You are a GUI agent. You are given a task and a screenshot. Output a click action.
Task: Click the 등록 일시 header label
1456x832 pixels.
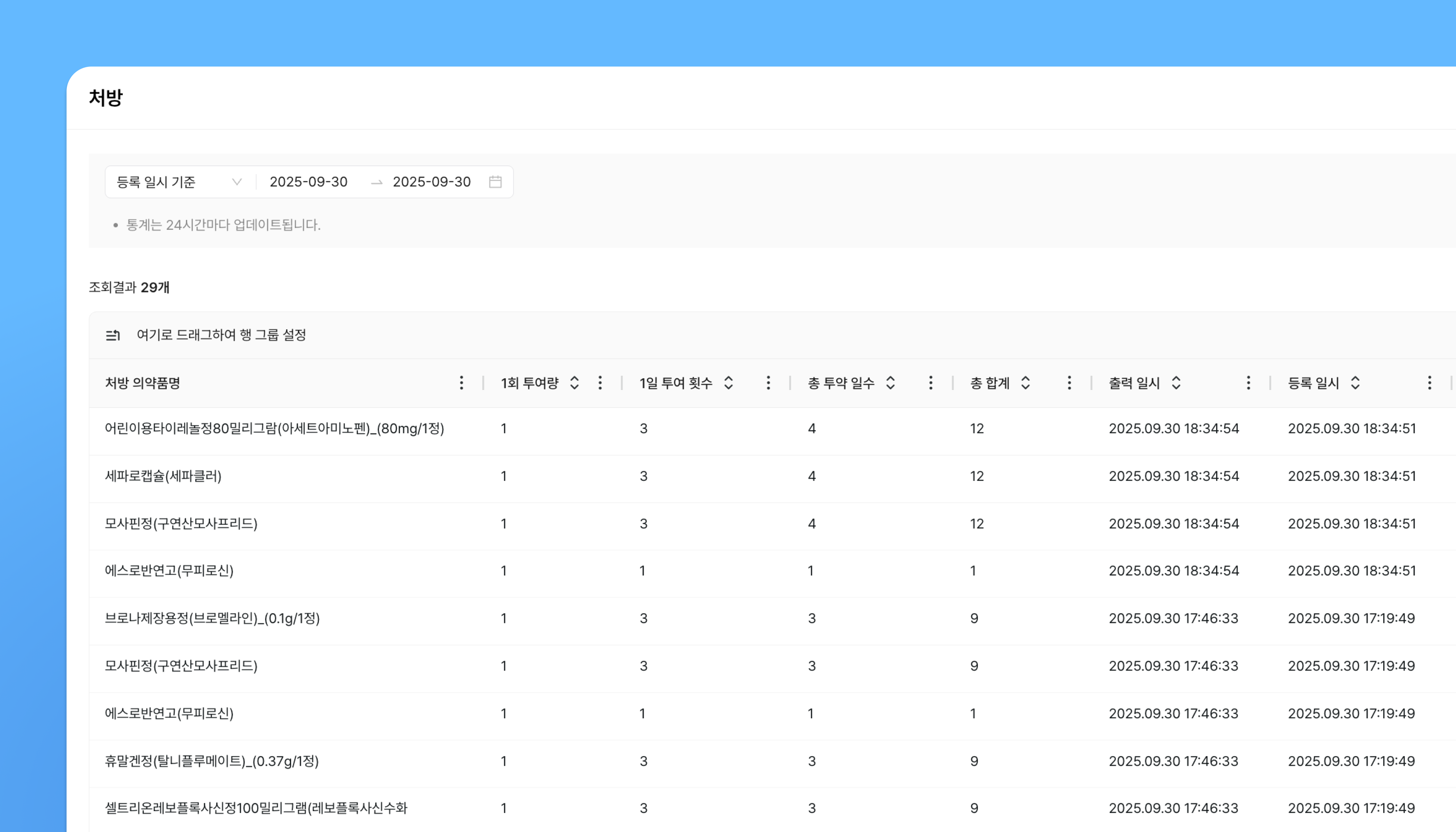tap(1314, 383)
